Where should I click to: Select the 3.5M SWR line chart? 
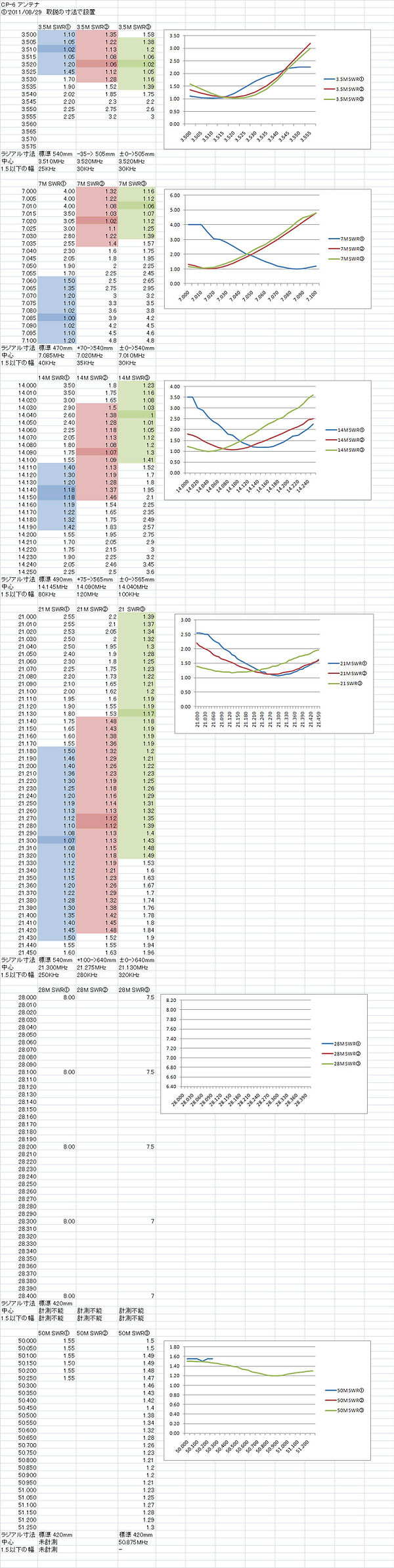[x=267, y=89]
